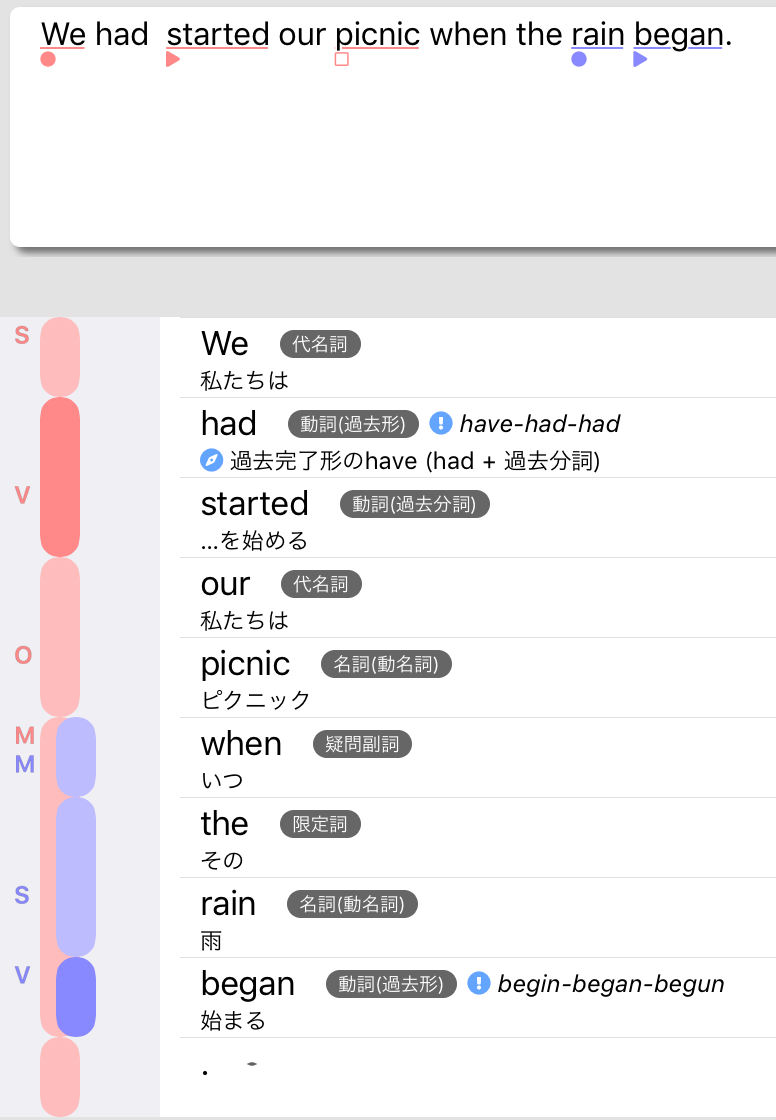Click the rain entry in the word list
Viewport: 776px width, 1120px height.
(x=477, y=918)
